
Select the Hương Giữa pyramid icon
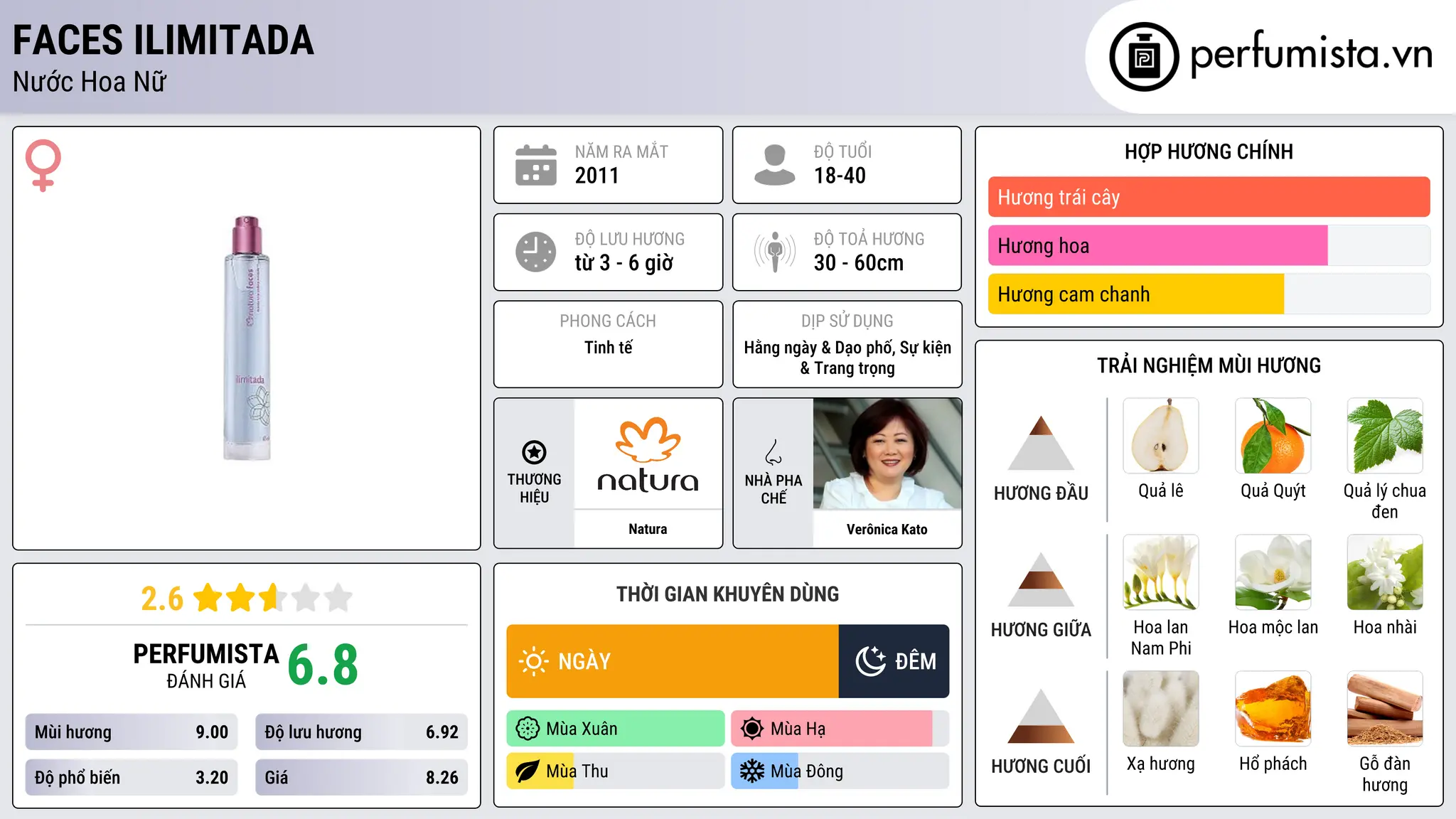[1041, 579]
